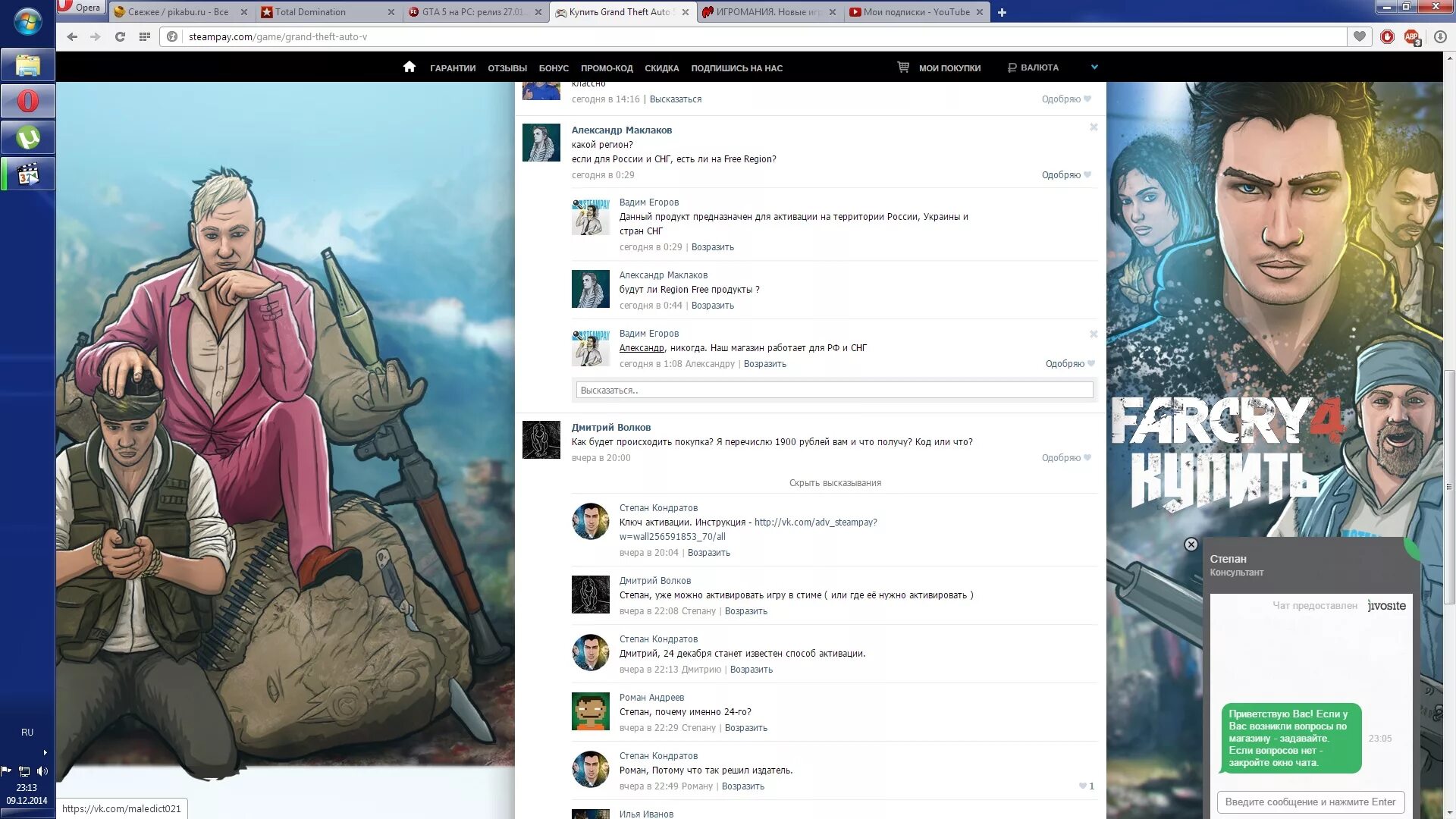Open Александр Маклаков profile name
This screenshot has width=1456, height=819.
point(622,130)
